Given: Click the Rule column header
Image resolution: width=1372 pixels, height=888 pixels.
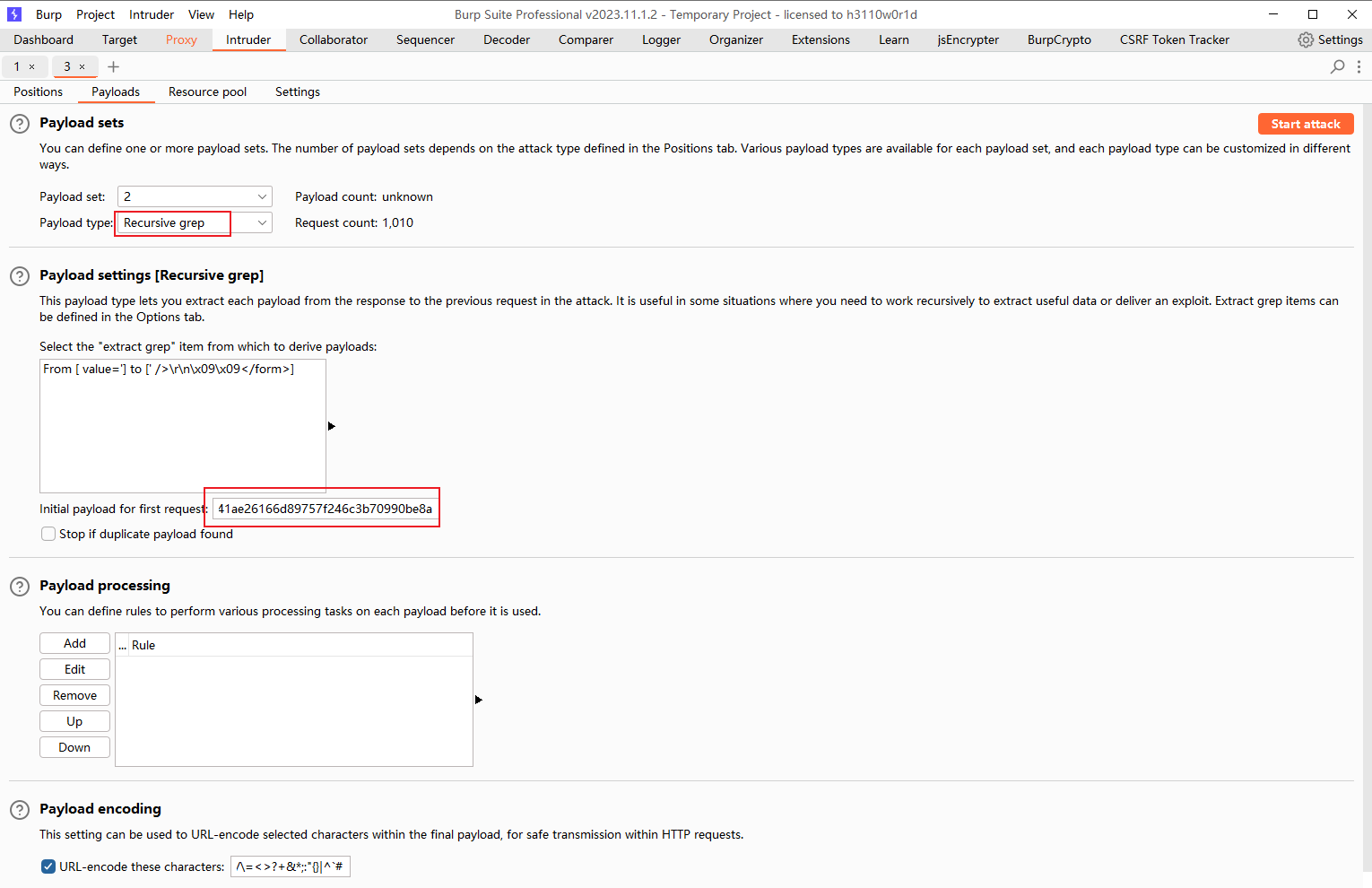Looking at the screenshot, I should (300, 645).
